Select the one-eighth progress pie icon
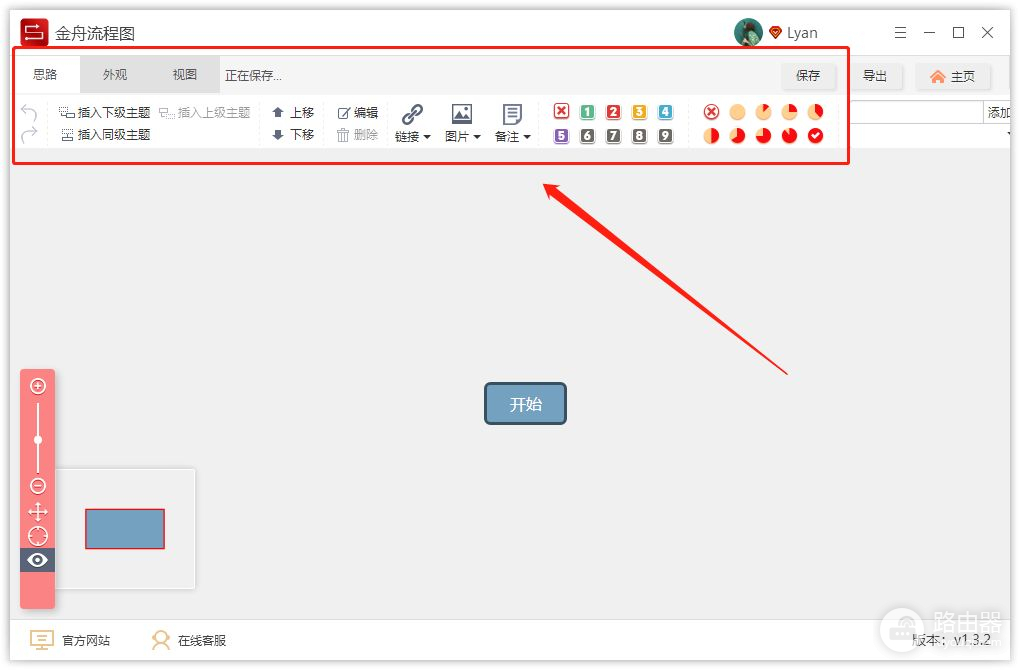The image size is (1020, 670). (x=764, y=112)
